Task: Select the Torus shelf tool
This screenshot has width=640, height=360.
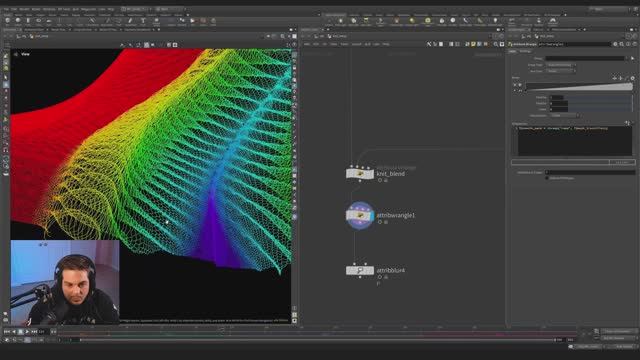Action: (x=39, y=21)
